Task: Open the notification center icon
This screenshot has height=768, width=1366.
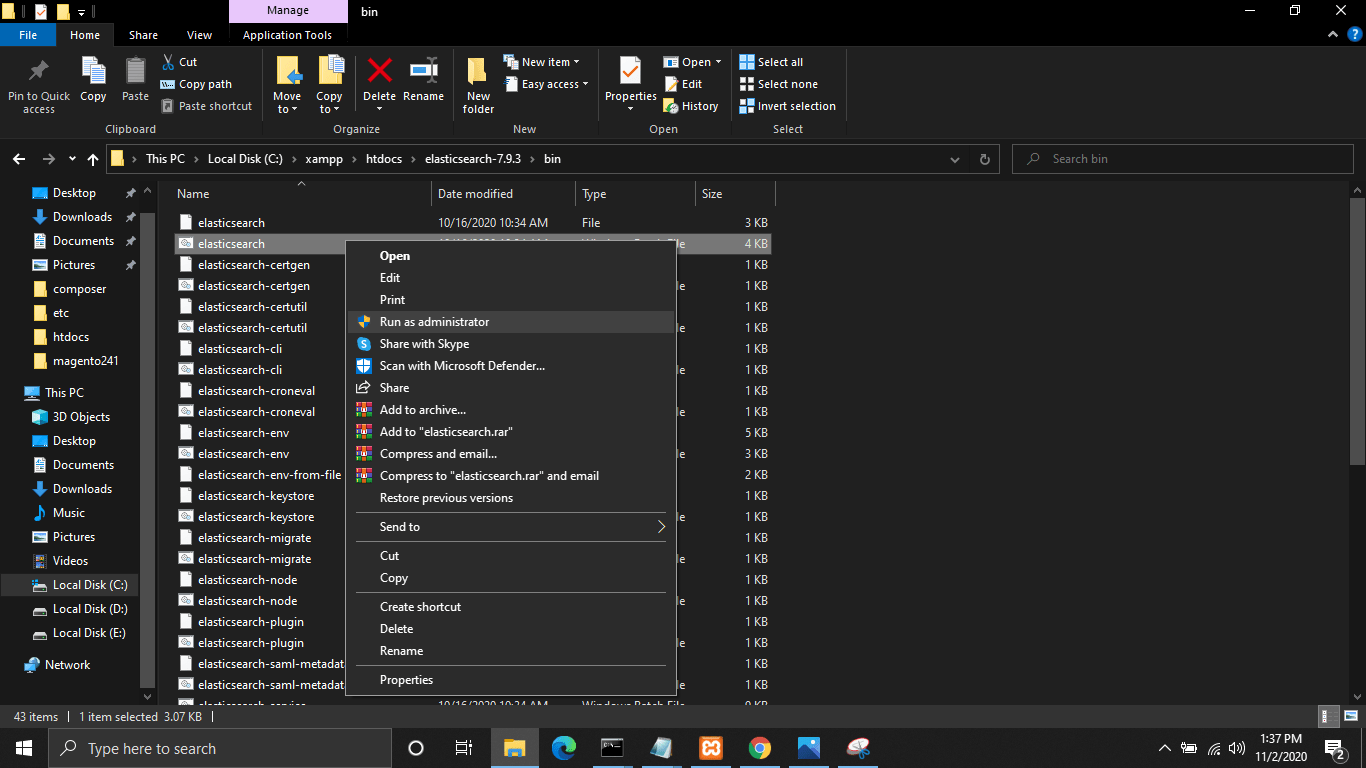Action: click(x=1335, y=748)
